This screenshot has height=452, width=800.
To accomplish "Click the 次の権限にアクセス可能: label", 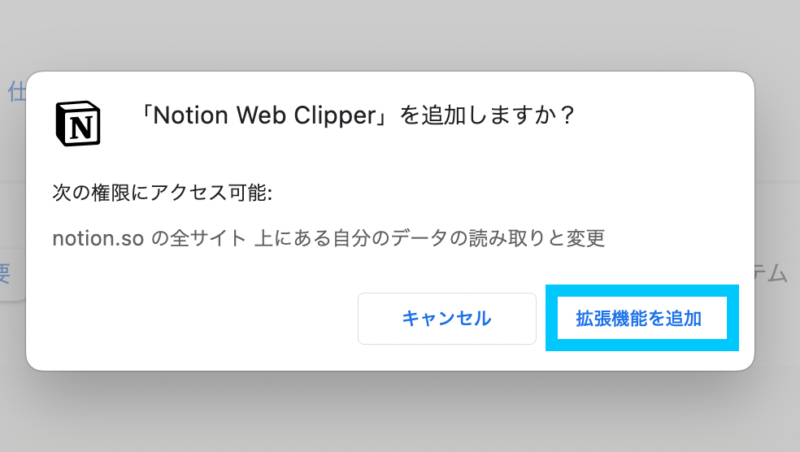I will coord(162,193).
